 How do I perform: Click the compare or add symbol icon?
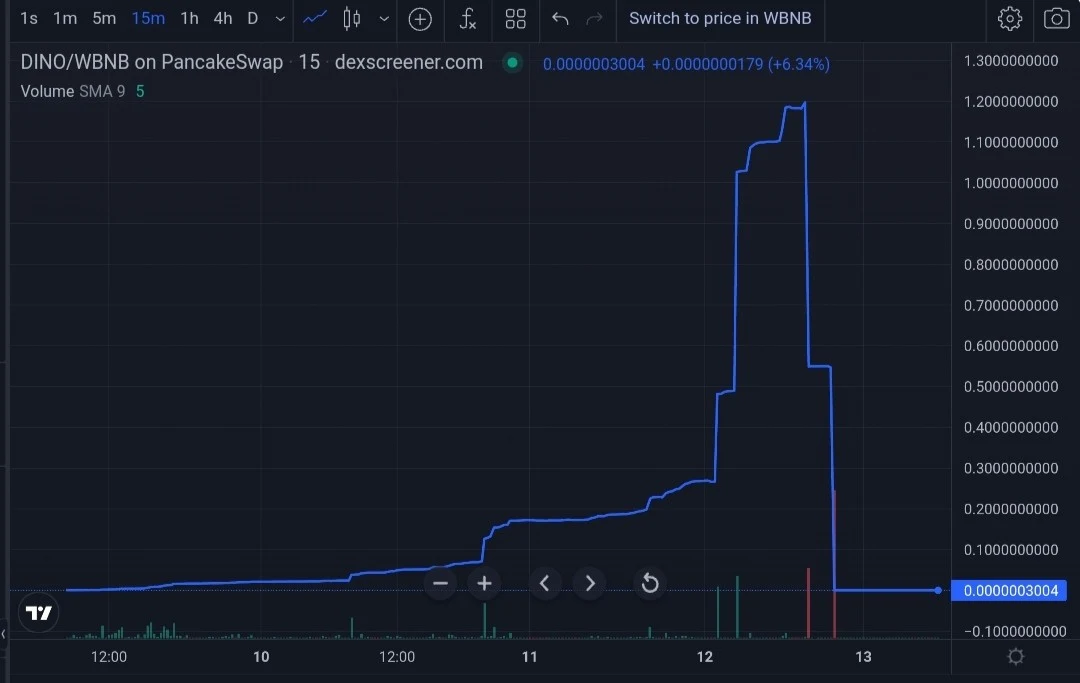[420, 19]
